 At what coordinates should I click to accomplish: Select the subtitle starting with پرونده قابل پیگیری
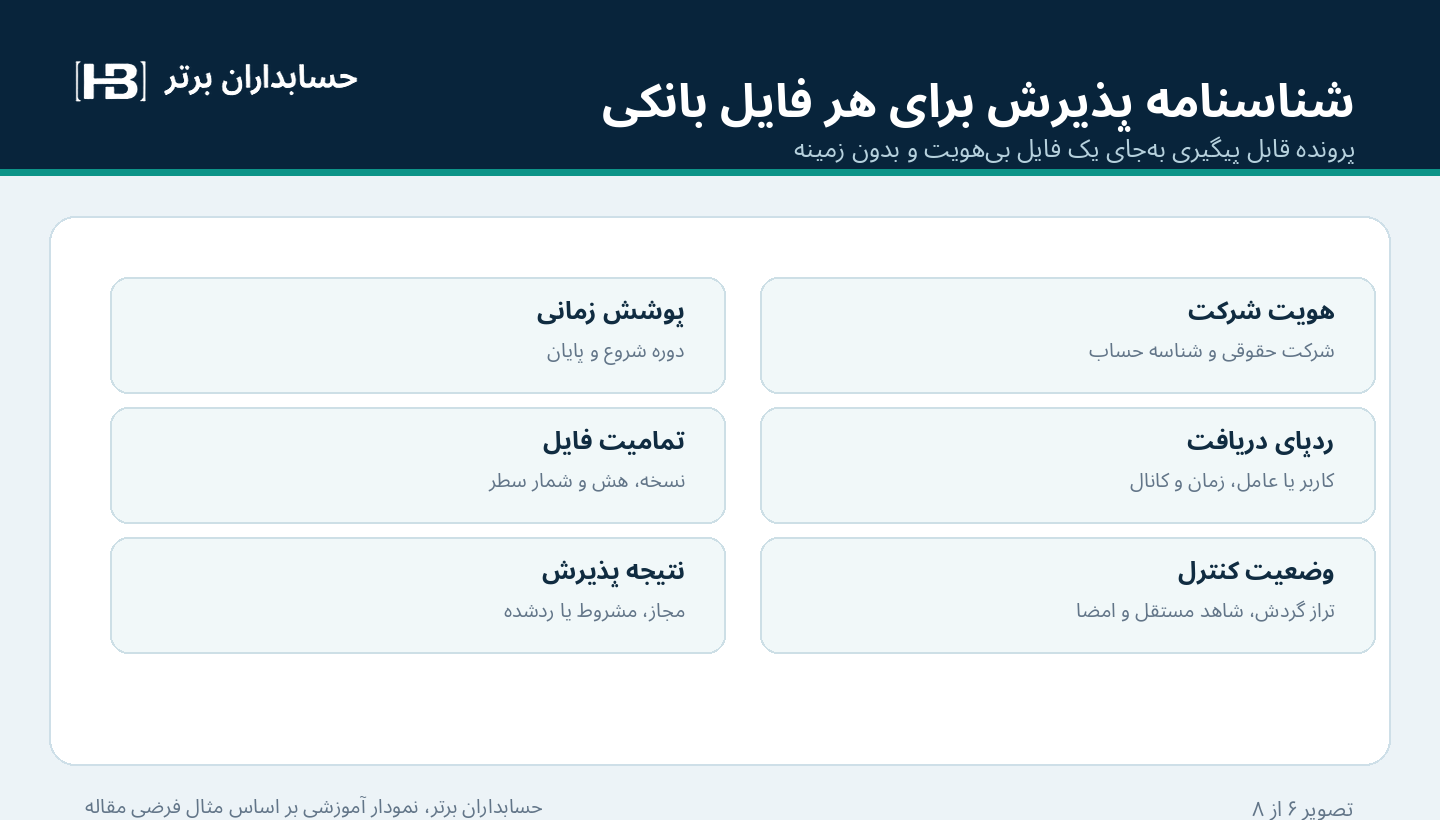1074,150
